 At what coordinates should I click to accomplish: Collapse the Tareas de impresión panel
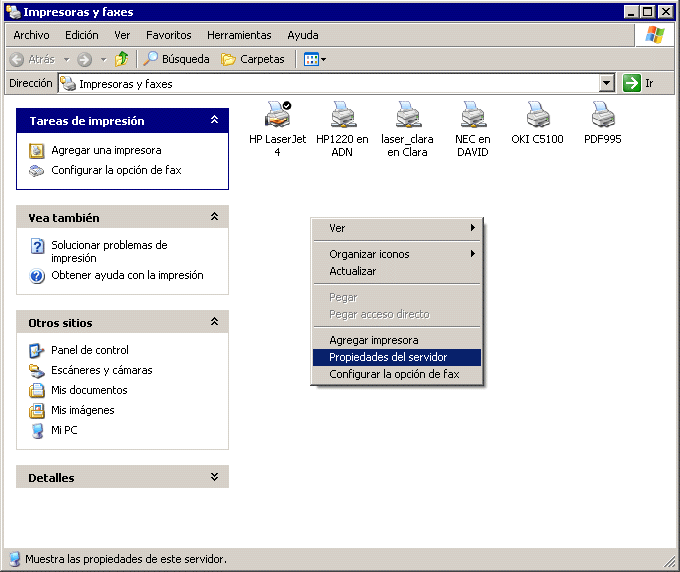[x=214, y=120]
